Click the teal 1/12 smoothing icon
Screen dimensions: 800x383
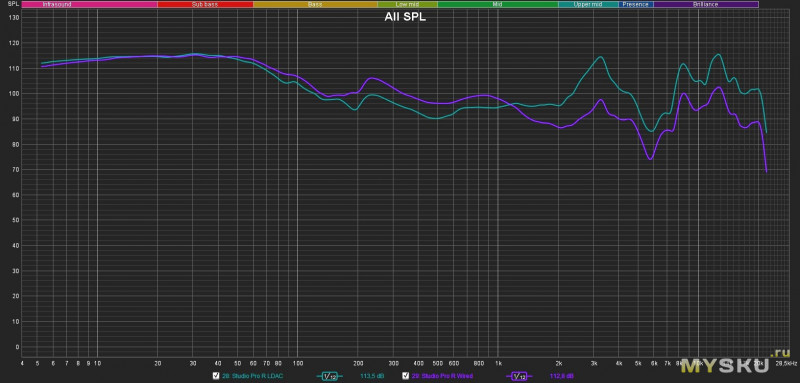coord(330,376)
